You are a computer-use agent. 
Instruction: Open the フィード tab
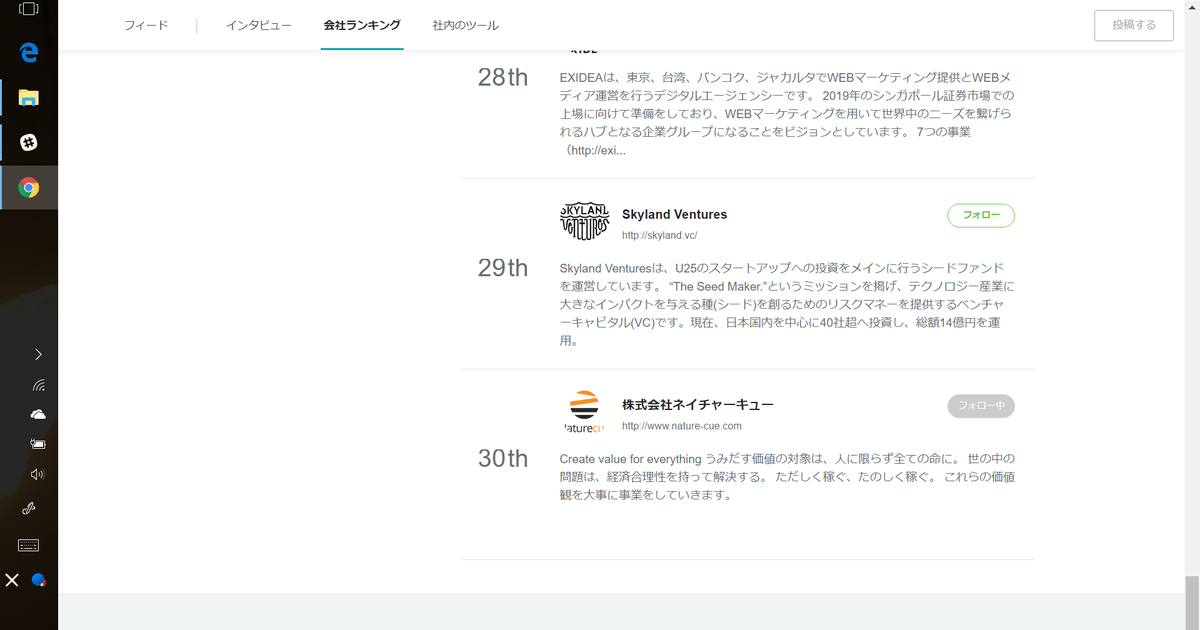[x=146, y=25]
